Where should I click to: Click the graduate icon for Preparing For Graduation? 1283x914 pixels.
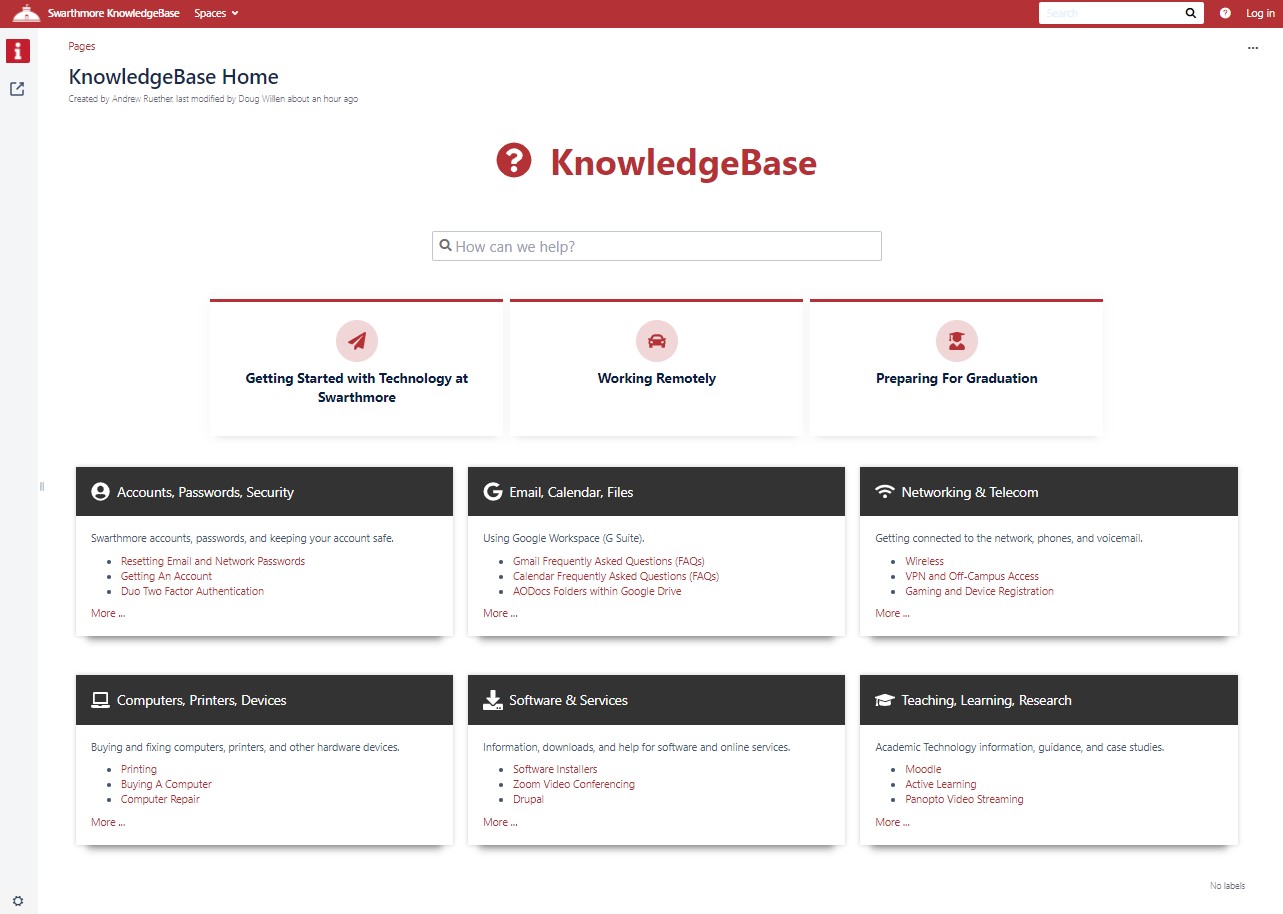[x=957, y=341]
